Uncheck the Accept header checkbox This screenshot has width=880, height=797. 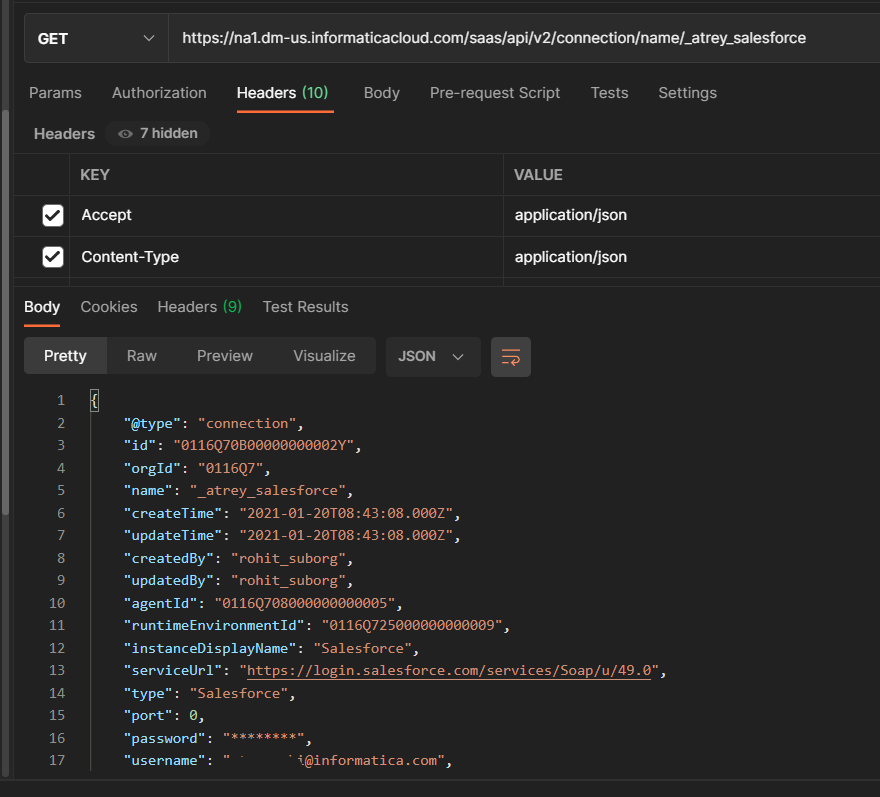point(53,215)
